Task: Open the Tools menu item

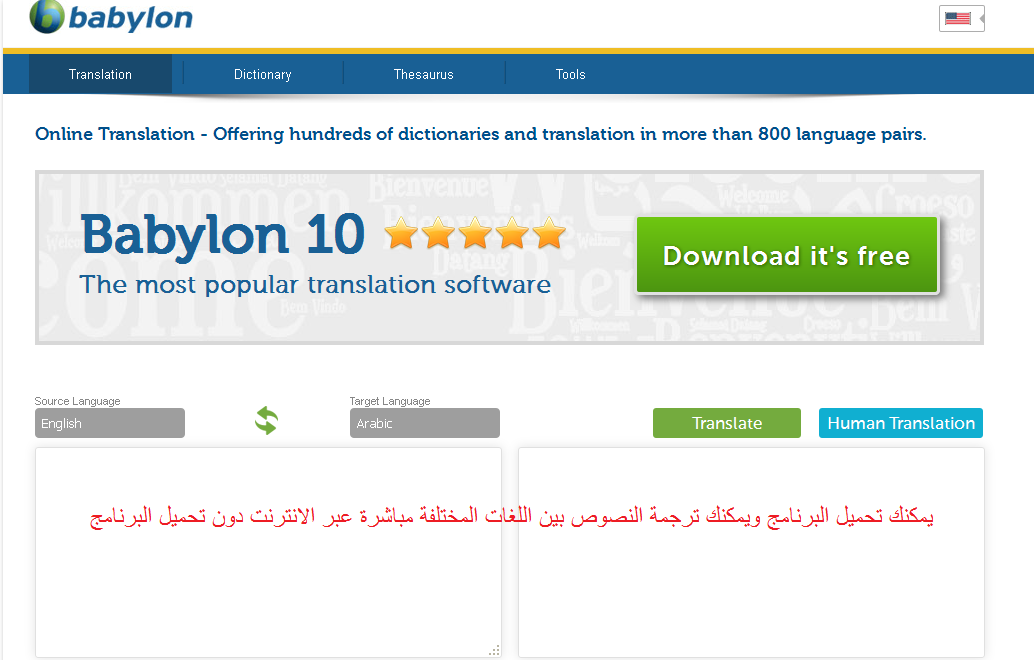Action: tap(570, 74)
